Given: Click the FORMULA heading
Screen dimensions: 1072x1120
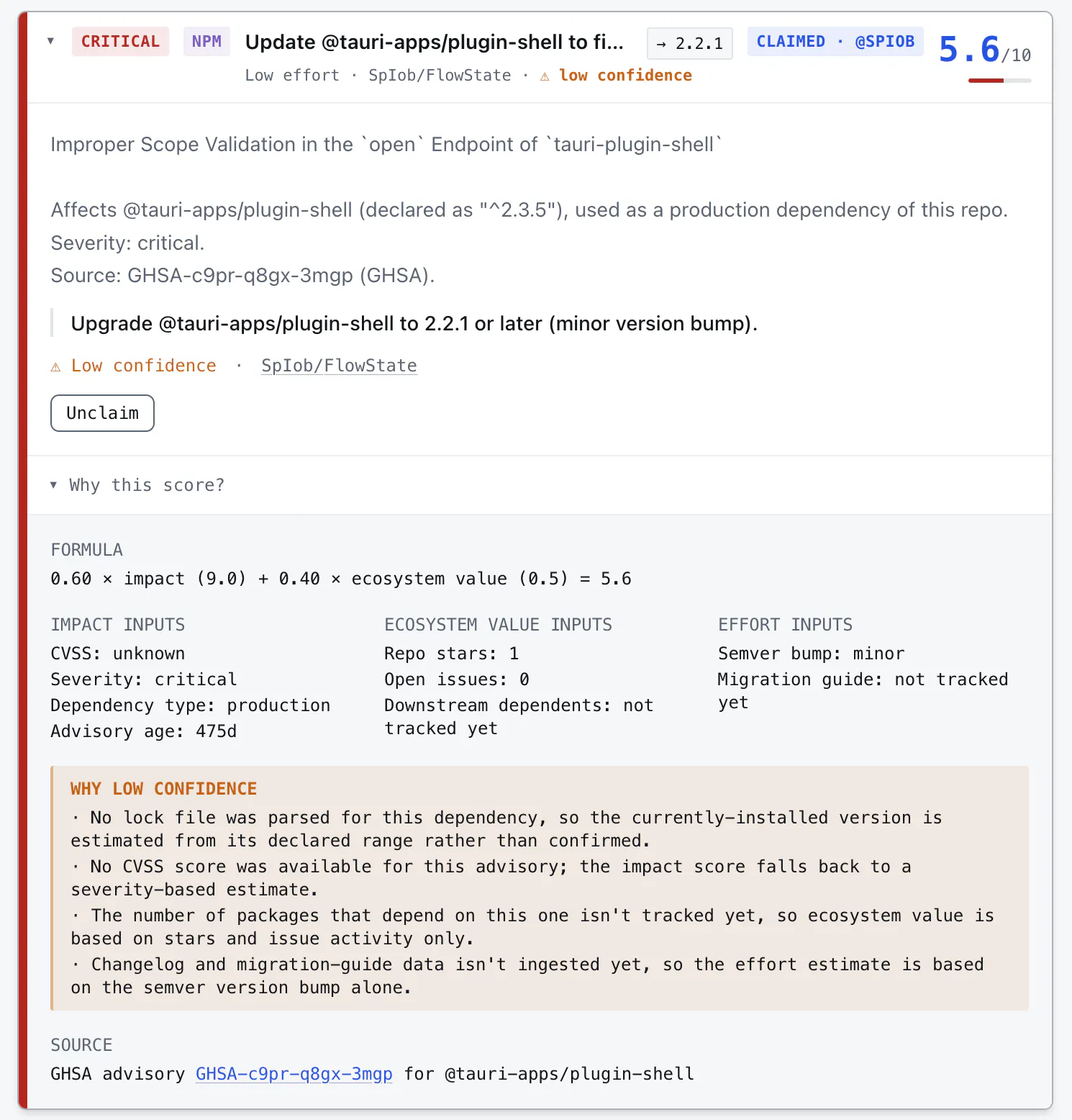Looking at the screenshot, I should 86,550.
